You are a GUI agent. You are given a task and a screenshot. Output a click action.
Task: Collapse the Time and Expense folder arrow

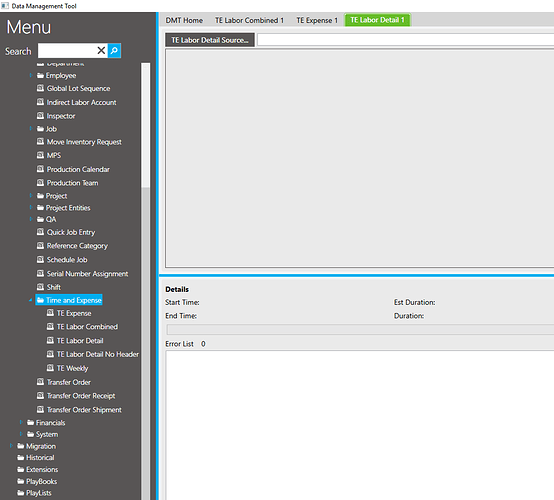(31, 300)
